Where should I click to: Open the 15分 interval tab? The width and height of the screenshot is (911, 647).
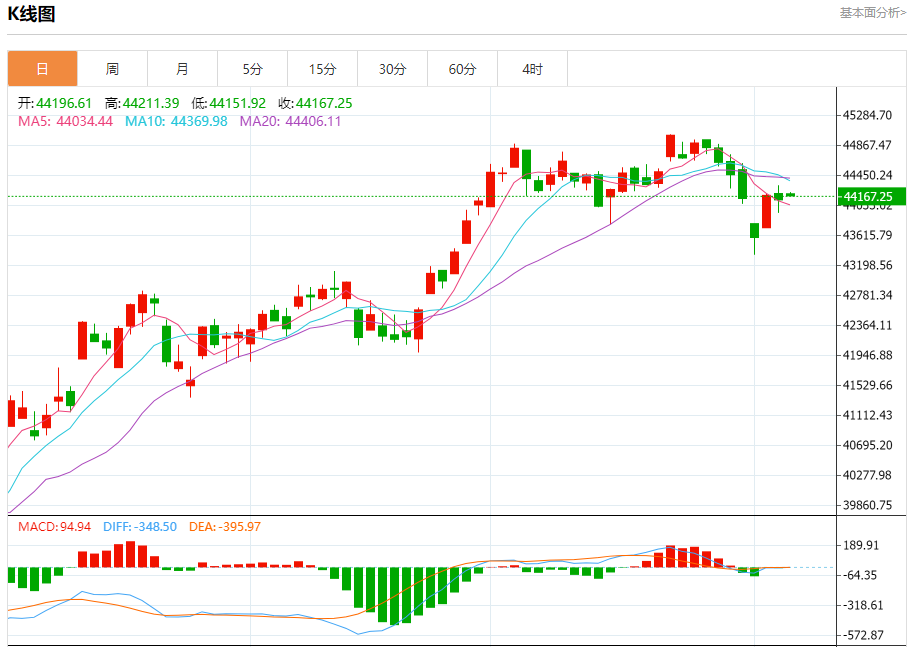(322, 69)
